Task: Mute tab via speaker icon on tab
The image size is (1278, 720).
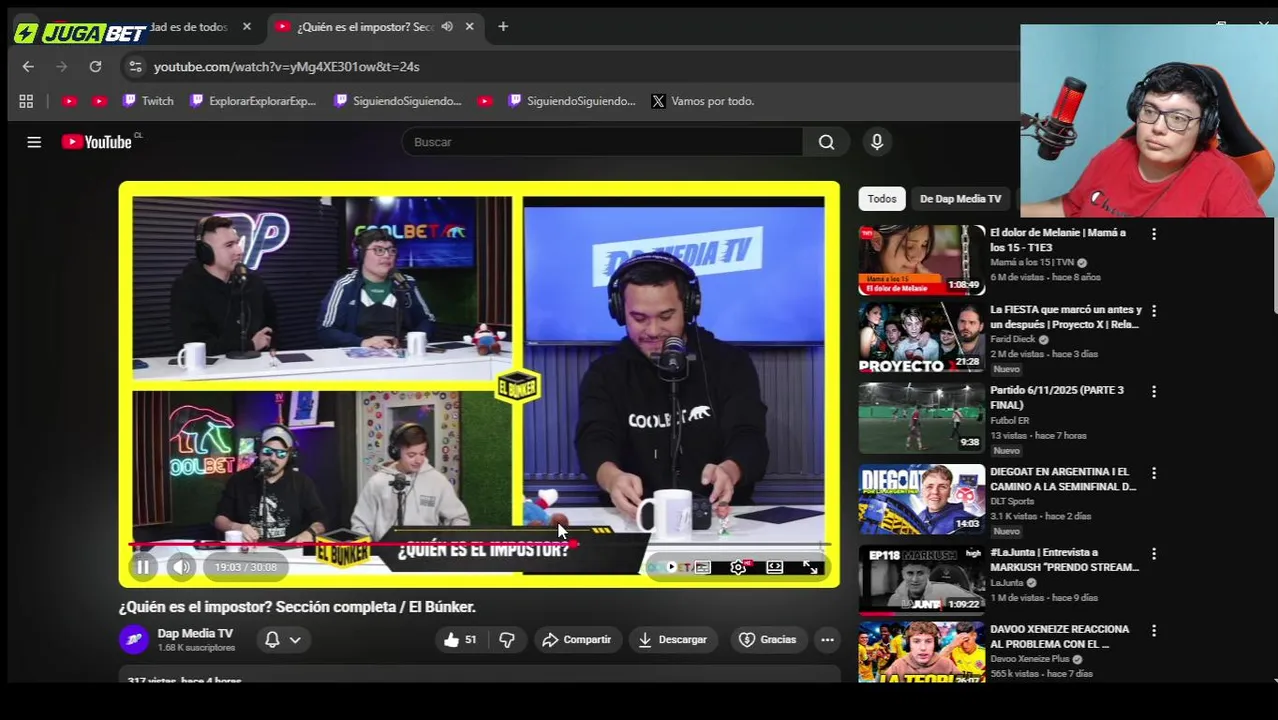Action: (447, 27)
